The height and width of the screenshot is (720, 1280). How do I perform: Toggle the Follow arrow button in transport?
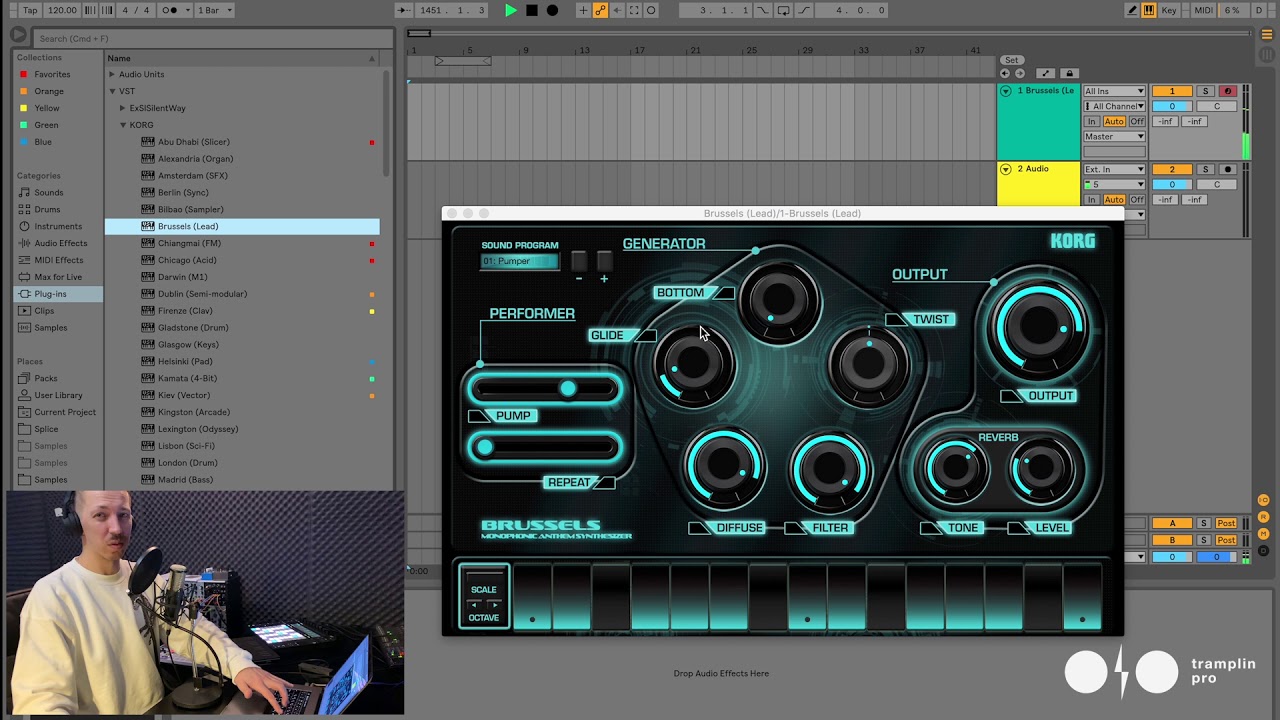pos(402,10)
